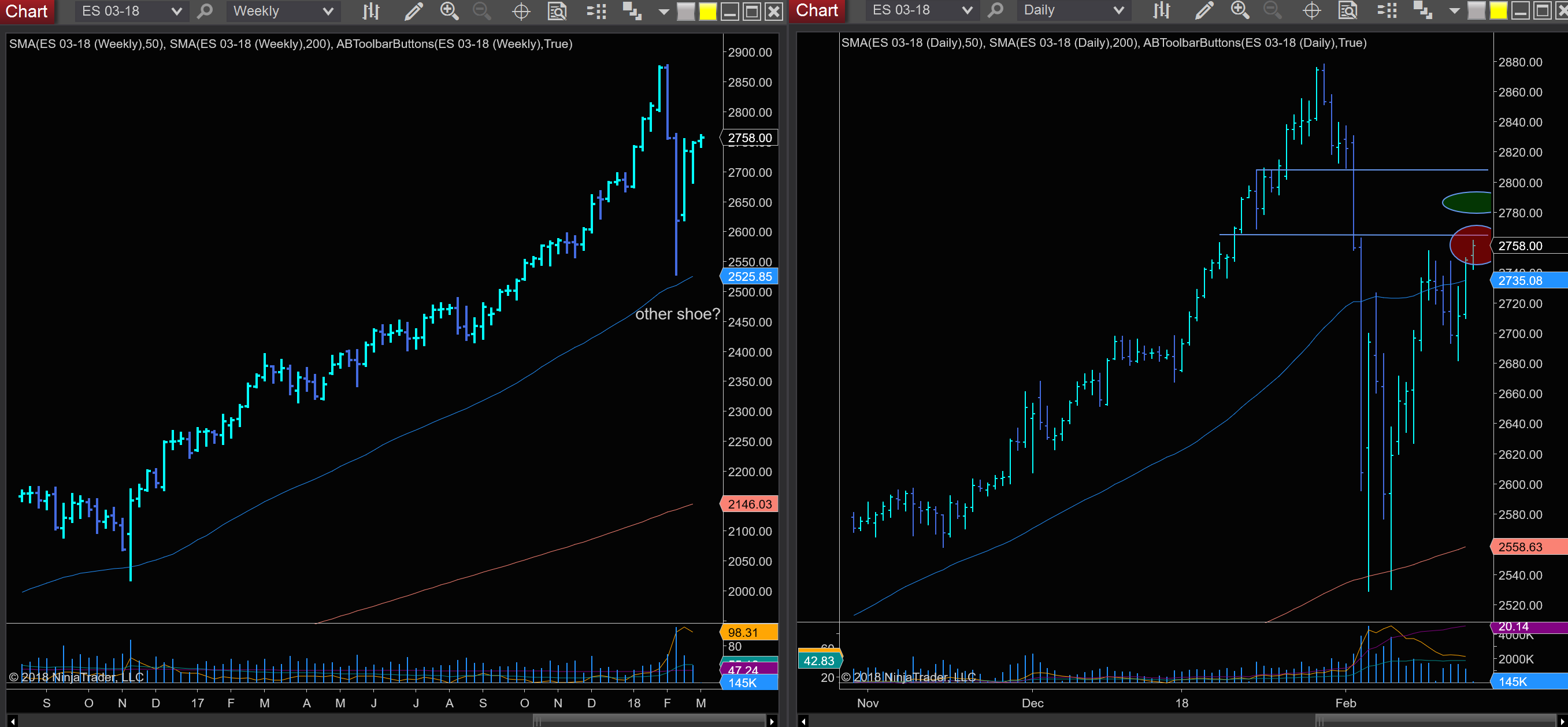Image resolution: width=1568 pixels, height=727 pixels.
Task: Open drawing tools pencil on Weekly chart
Action: (x=413, y=11)
